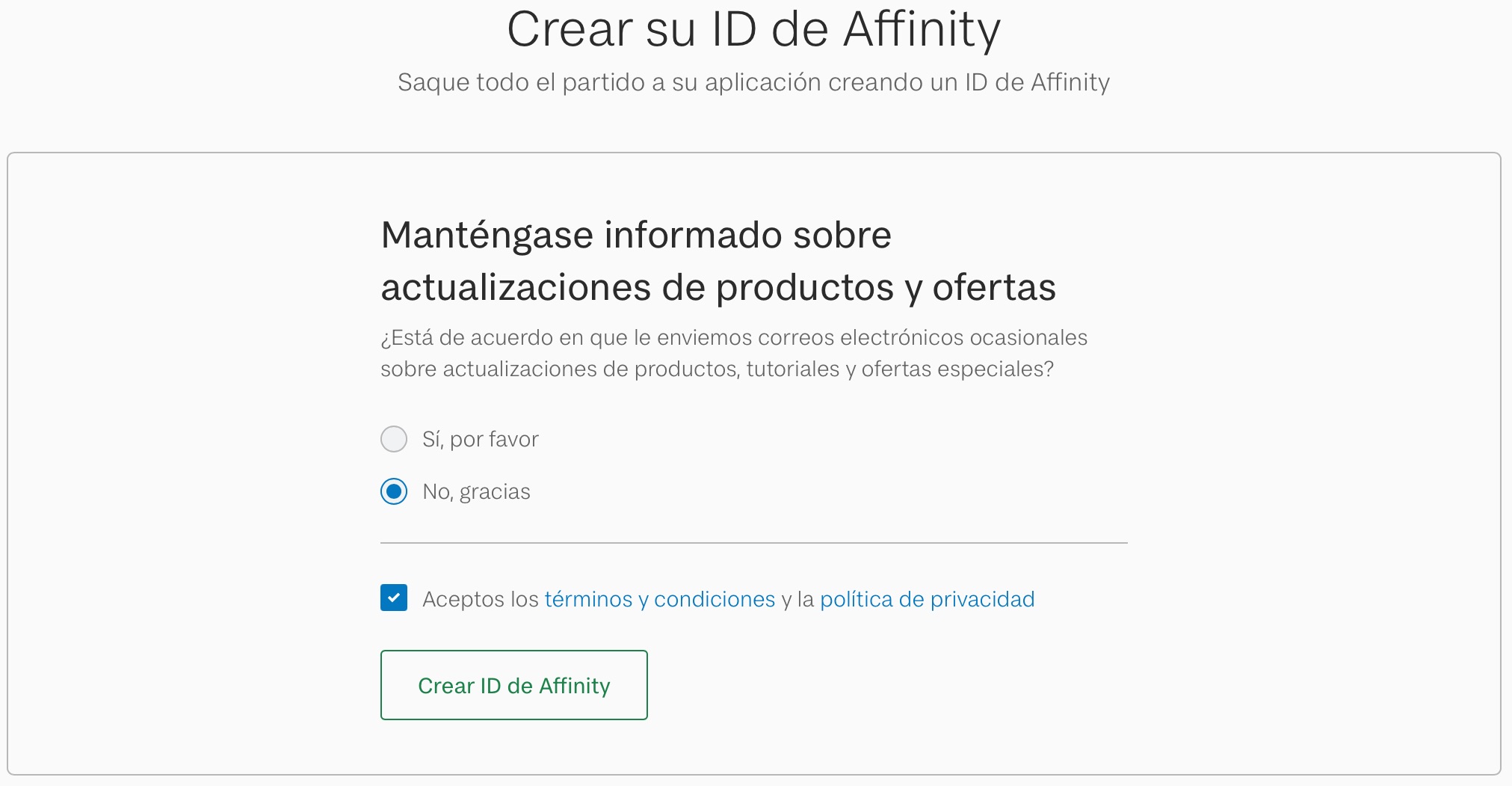Select the "Sí, por favor" radio button
The width and height of the screenshot is (1512, 786).
tap(394, 439)
